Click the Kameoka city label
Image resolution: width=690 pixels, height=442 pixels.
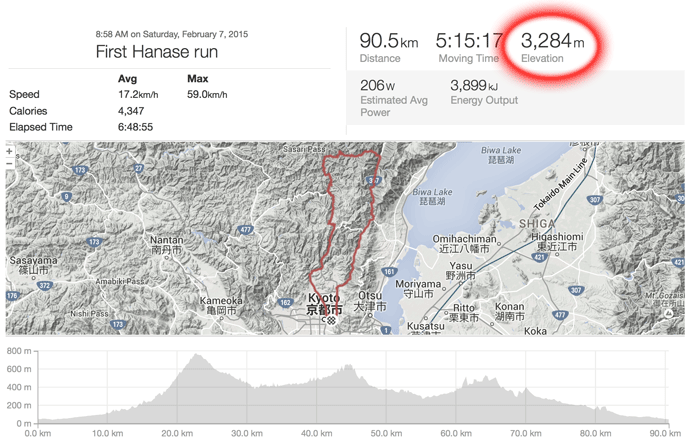point(221,306)
